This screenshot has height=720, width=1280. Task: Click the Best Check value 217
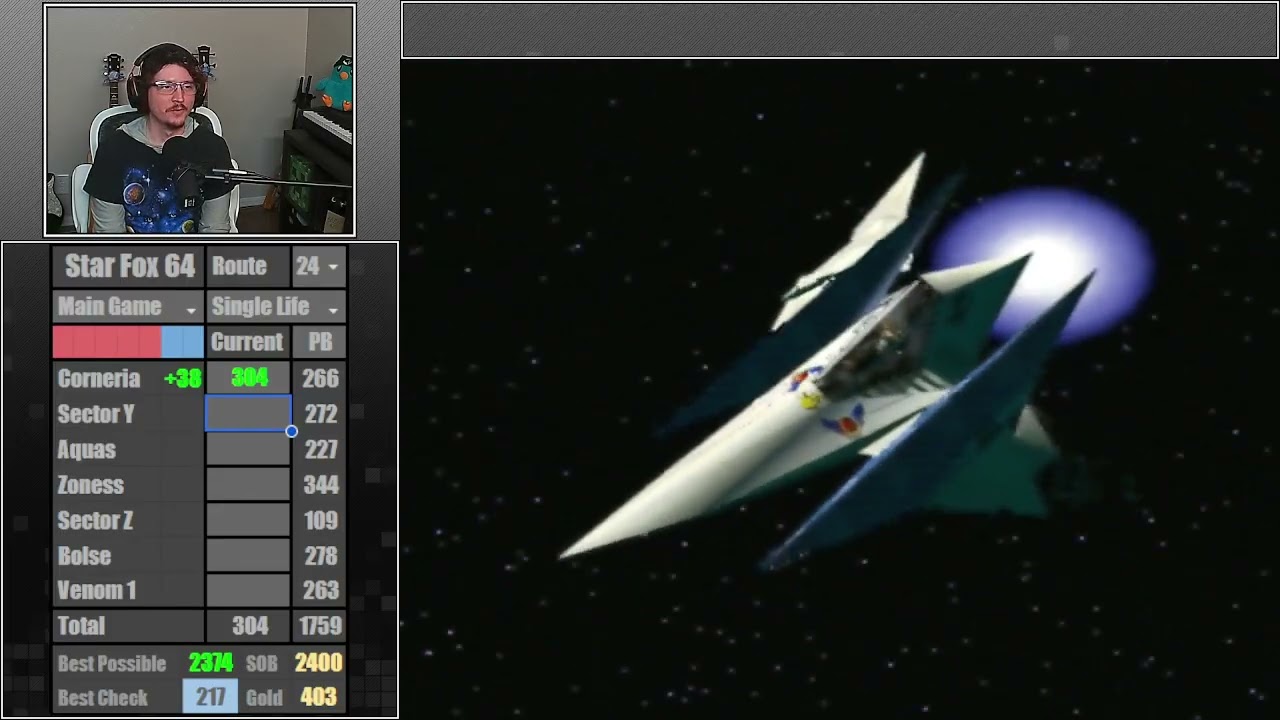click(210, 697)
